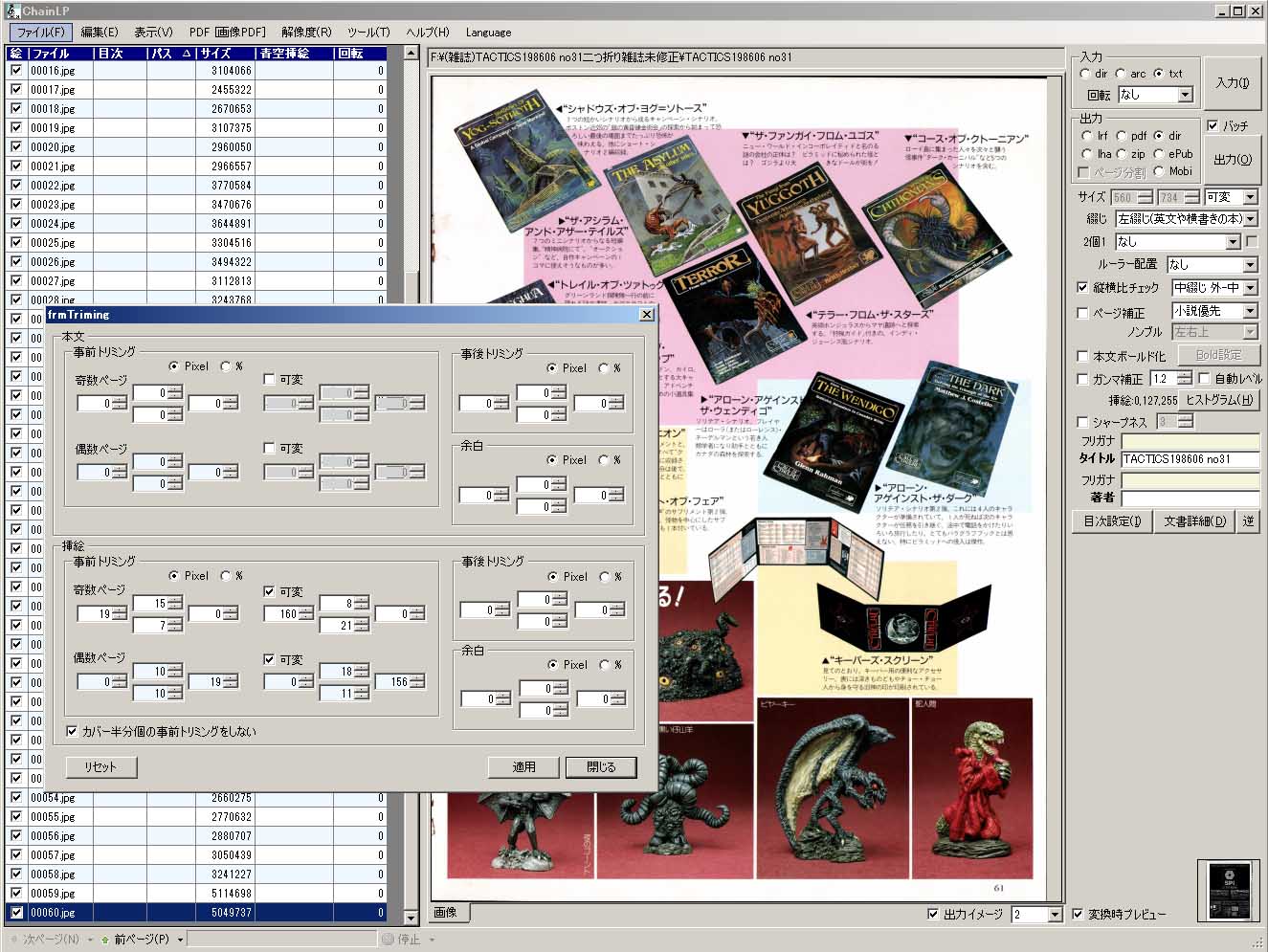The height and width of the screenshot is (952, 1268).
Task: Go to previous page with 前ページ(P)
Action: [134, 940]
